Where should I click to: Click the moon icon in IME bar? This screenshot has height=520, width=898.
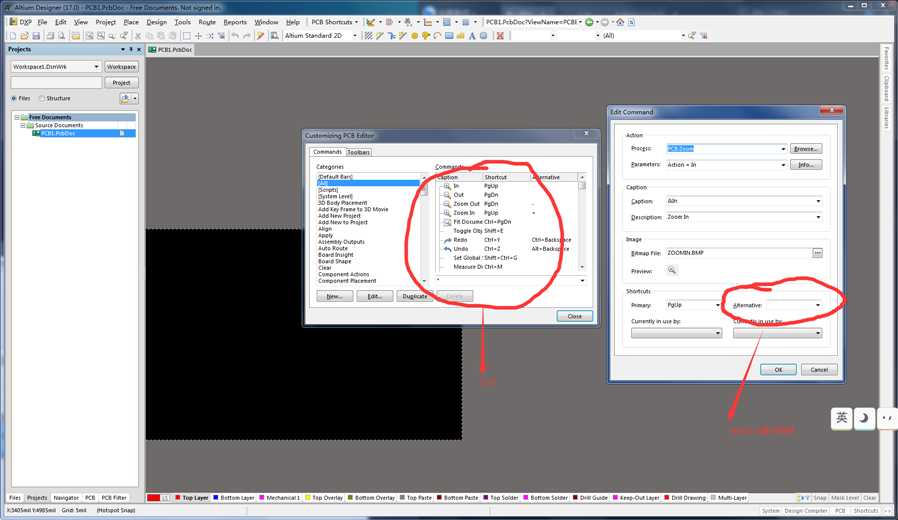[864, 417]
